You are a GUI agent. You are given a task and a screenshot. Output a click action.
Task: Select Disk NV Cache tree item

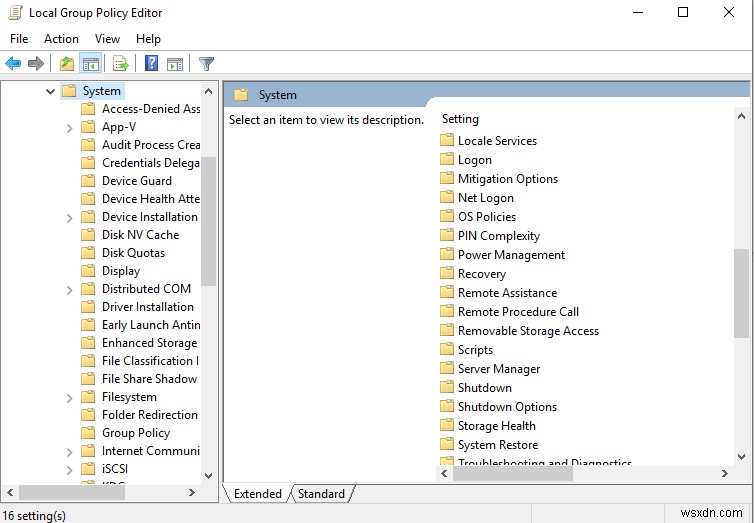pyautogui.click(x=140, y=235)
